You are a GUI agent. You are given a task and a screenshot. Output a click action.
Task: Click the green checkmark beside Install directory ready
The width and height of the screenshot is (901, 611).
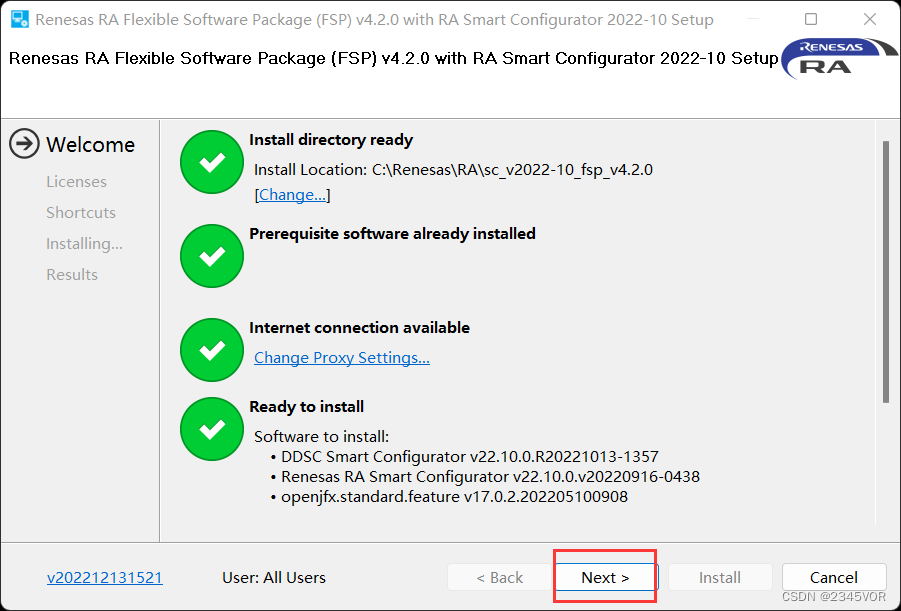[x=211, y=162]
